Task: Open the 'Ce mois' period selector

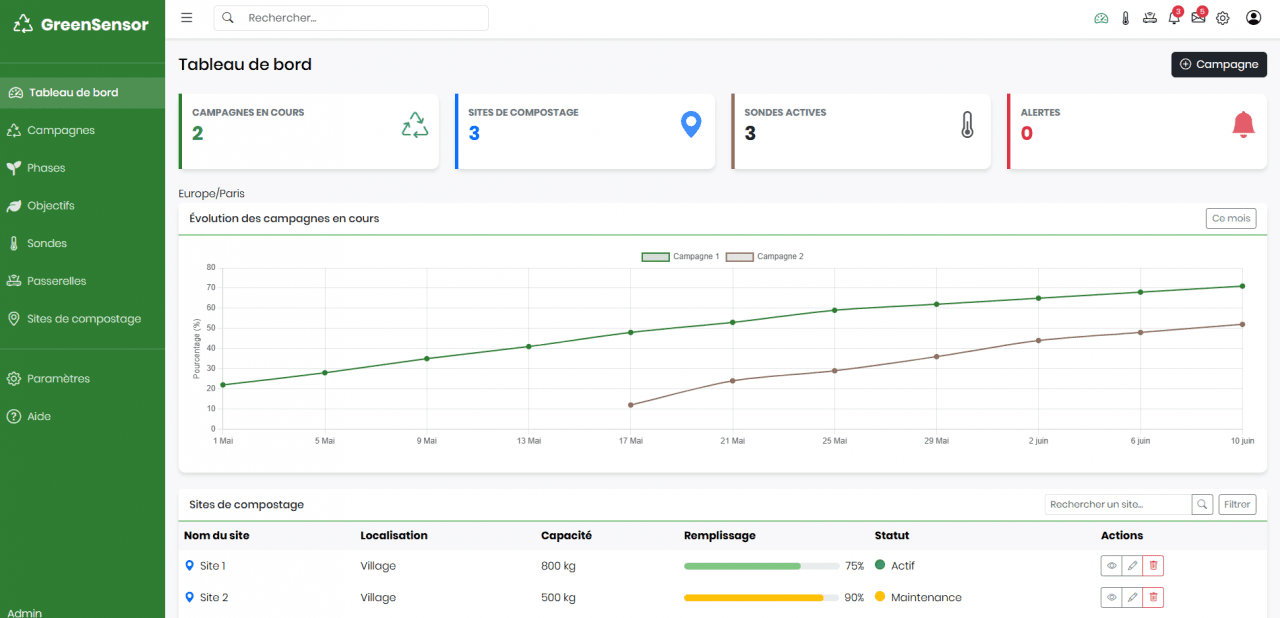Action: click(x=1231, y=219)
